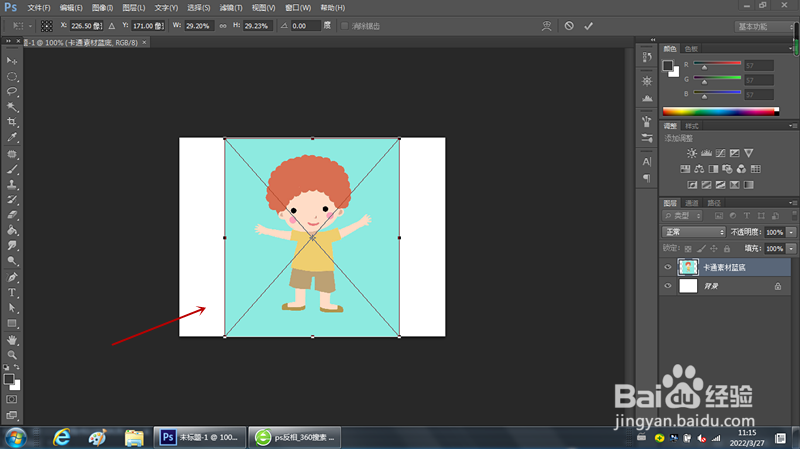
Task: Open the Layers panel flyout menu
Action: pyautogui.click(x=791, y=203)
